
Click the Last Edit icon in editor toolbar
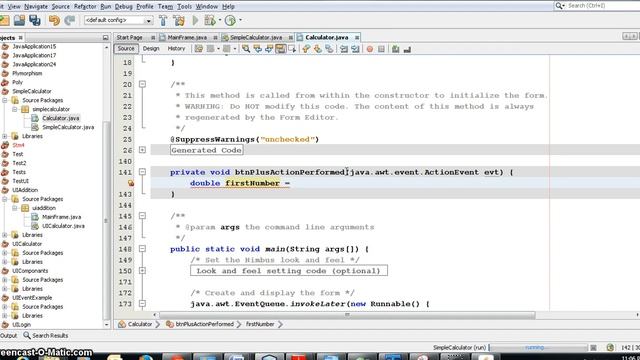pos(198,49)
